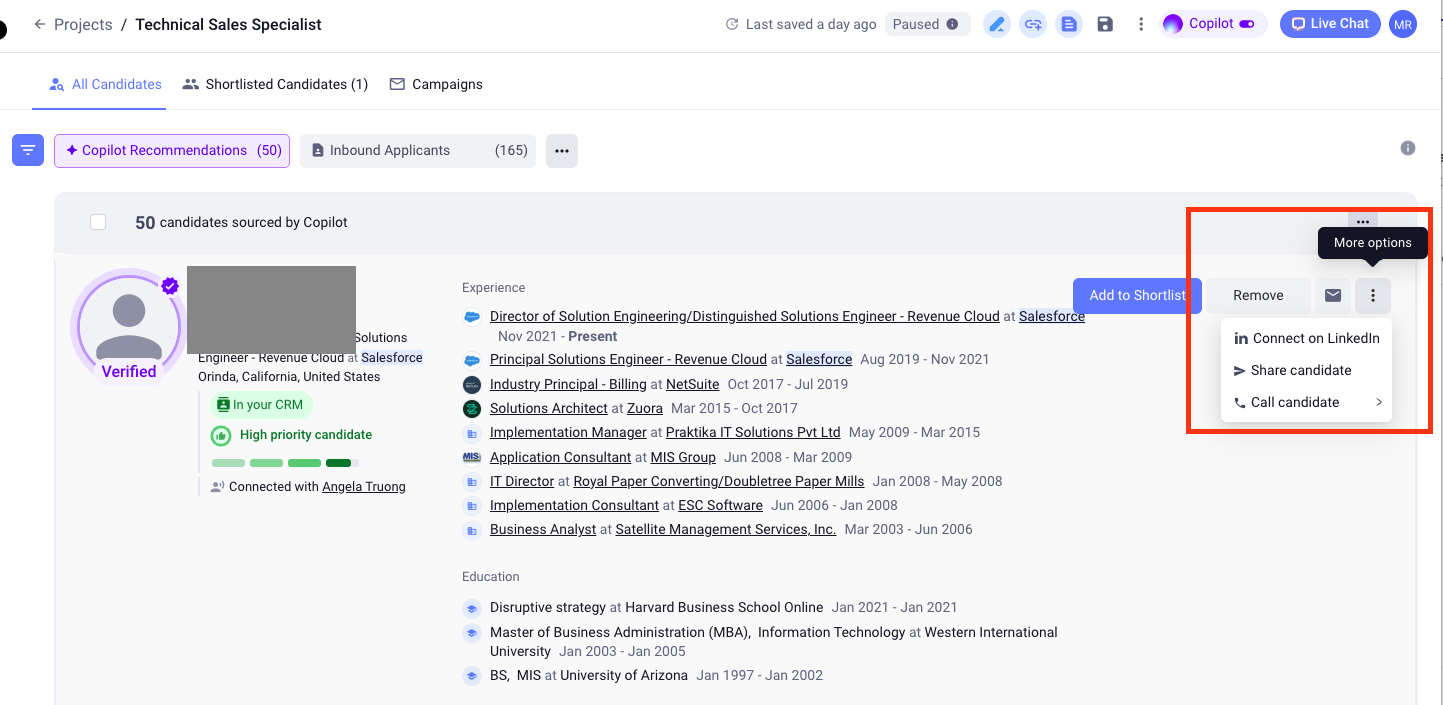
Task: Open Business Analyst role link
Action: (x=543, y=529)
